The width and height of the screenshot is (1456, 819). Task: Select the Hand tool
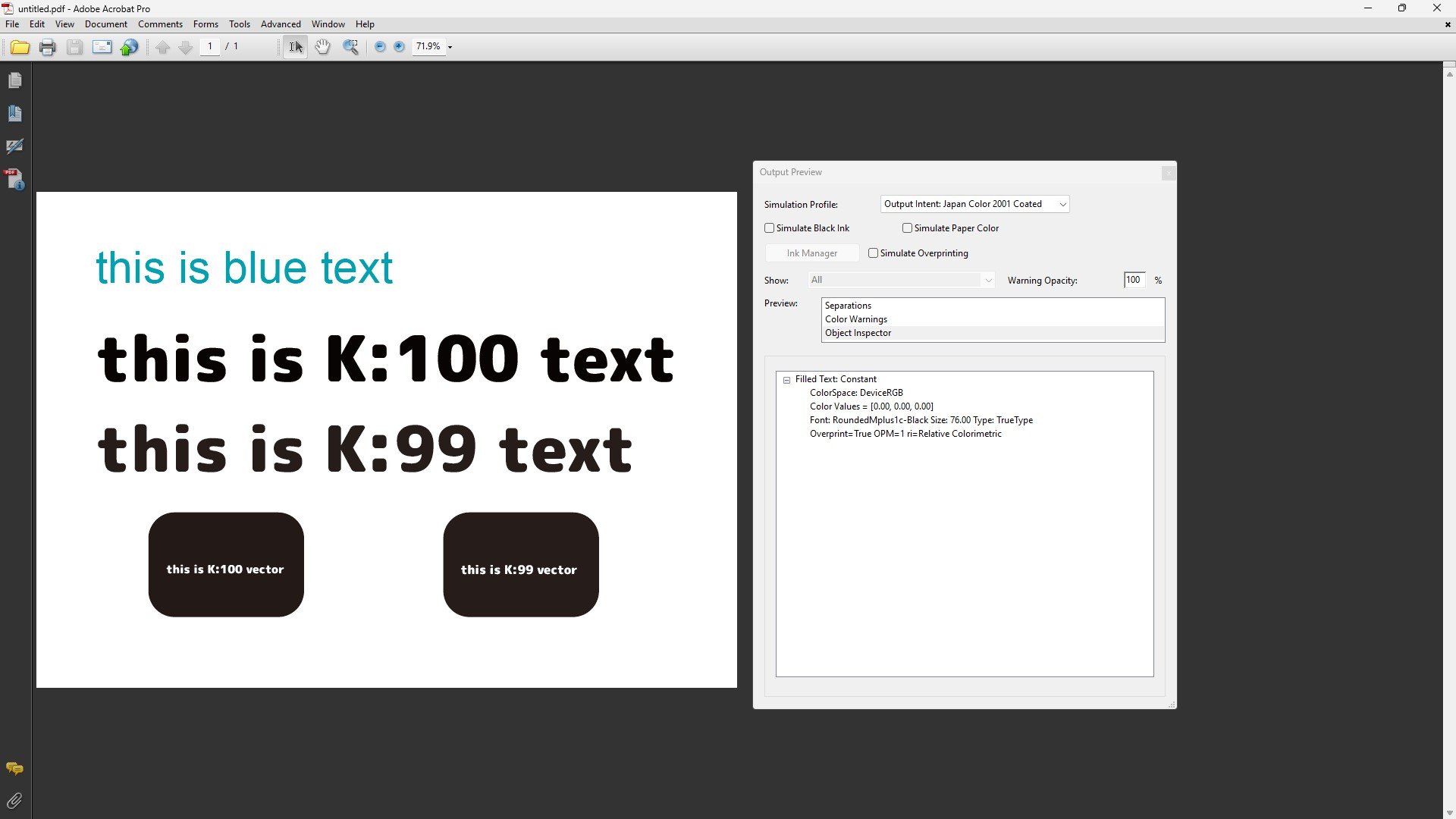click(x=322, y=47)
